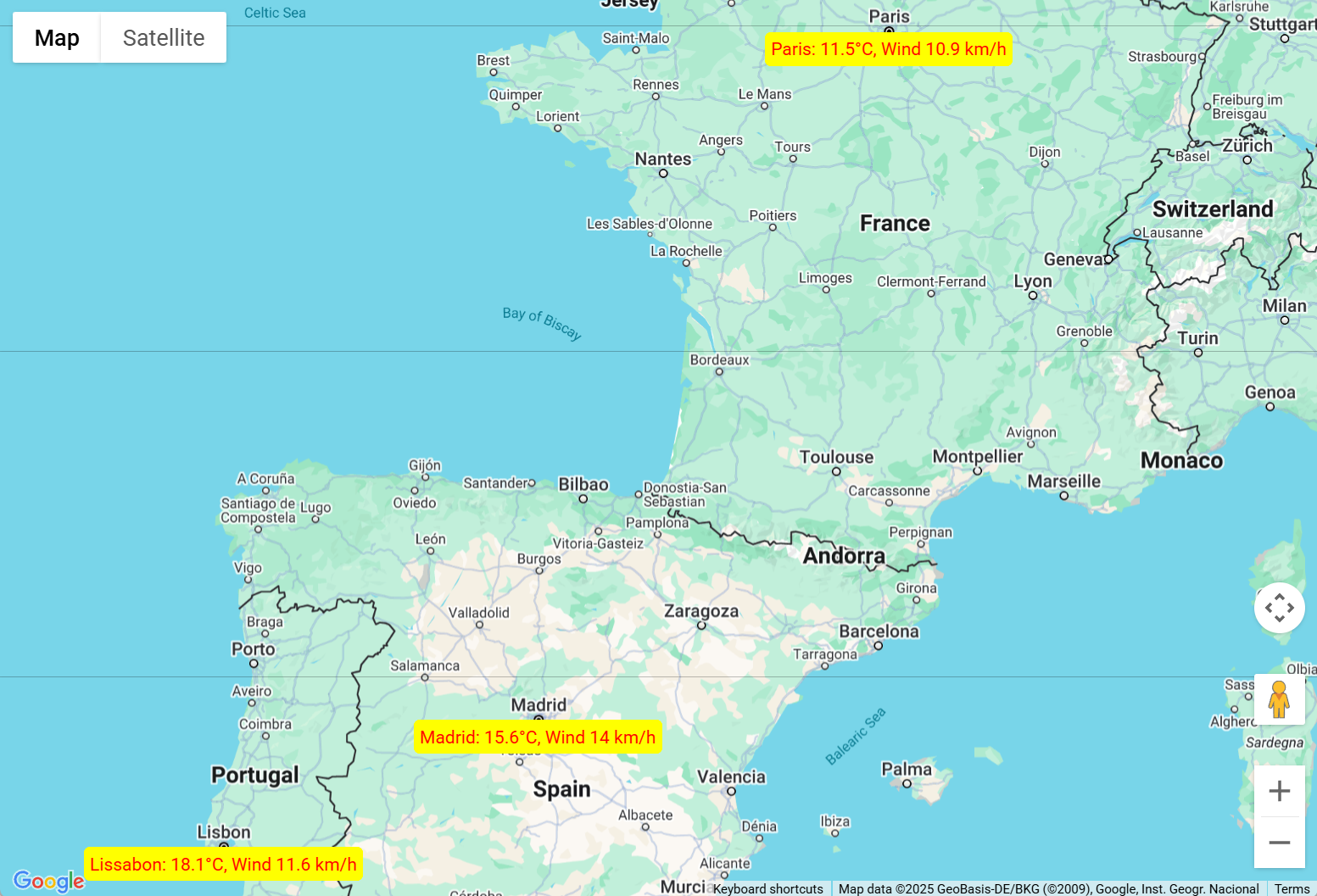1317x896 pixels.
Task: Click the Barcelona city marker
Action: 879,645
